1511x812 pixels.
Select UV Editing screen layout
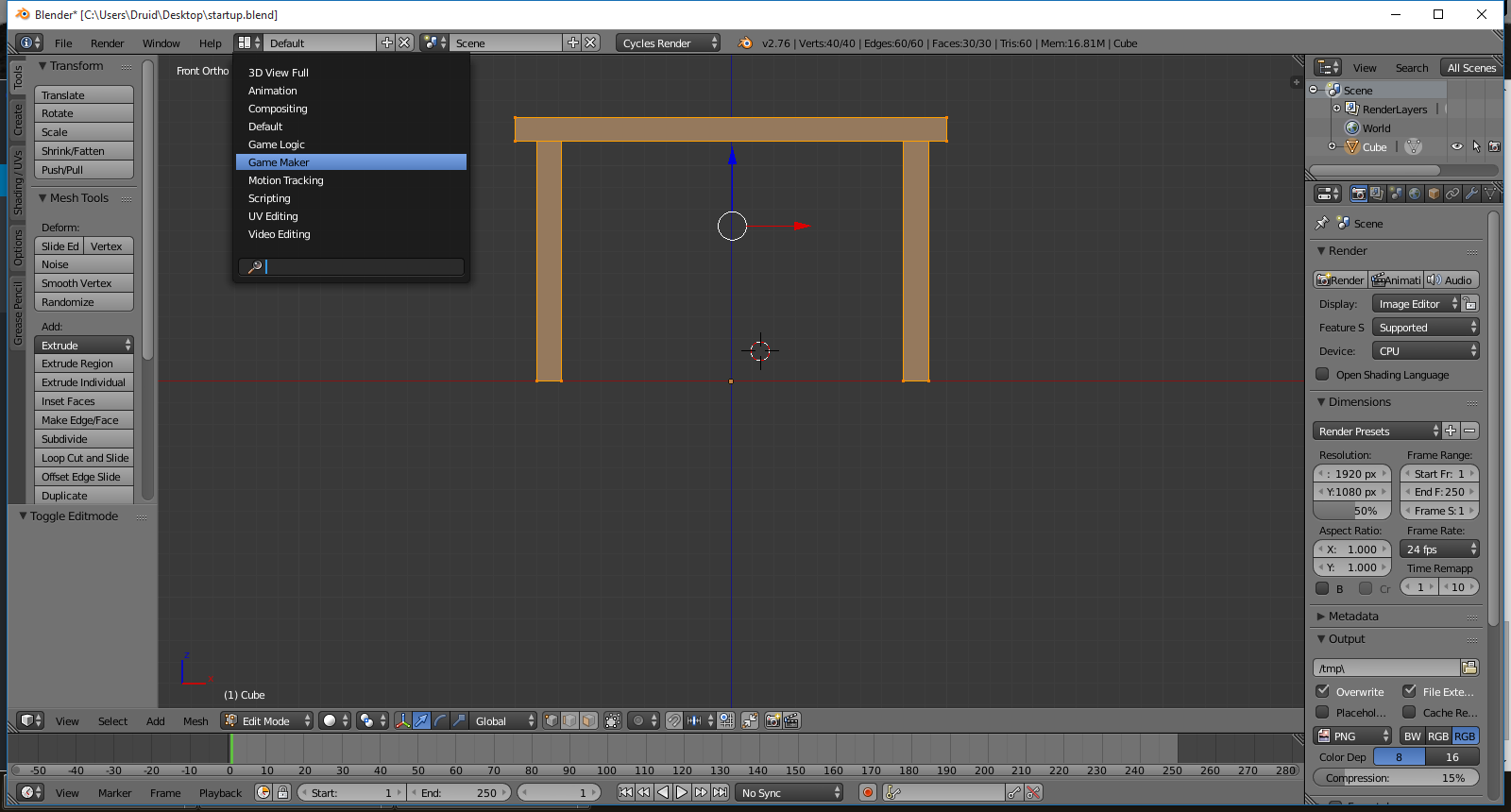pos(351,216)
